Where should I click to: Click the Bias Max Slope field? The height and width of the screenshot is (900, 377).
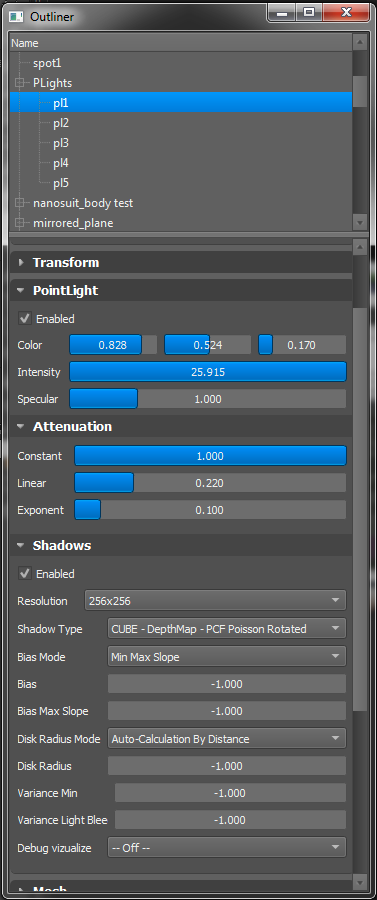click(x=227, y=711)
